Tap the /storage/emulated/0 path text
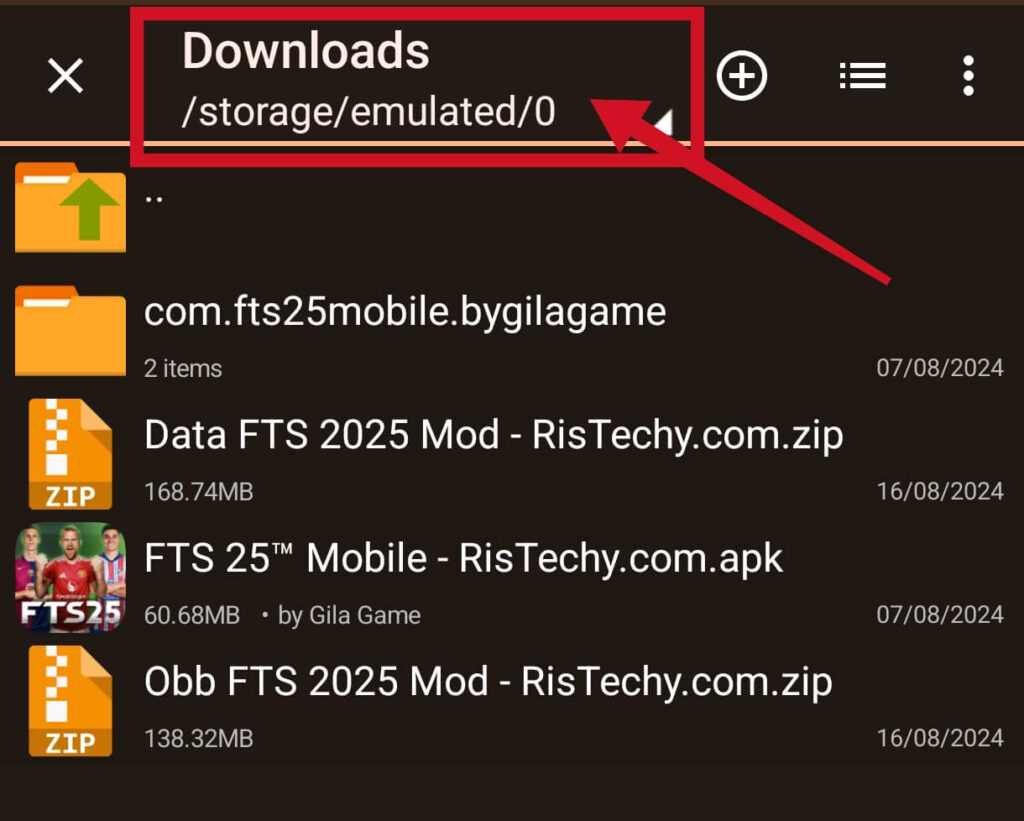Image resolution: width=1024 pixels, height=821 pixels. pos(369,112)
